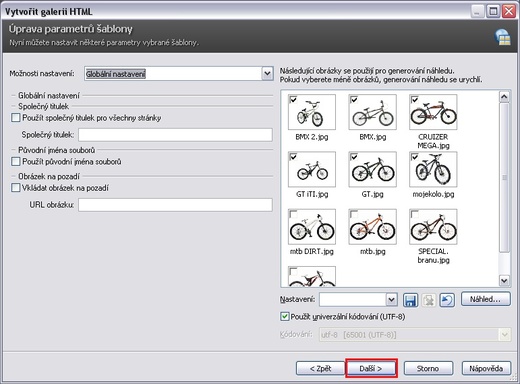Check the mtb.jpg thumbnail checkbox

(x=354, y=214)
